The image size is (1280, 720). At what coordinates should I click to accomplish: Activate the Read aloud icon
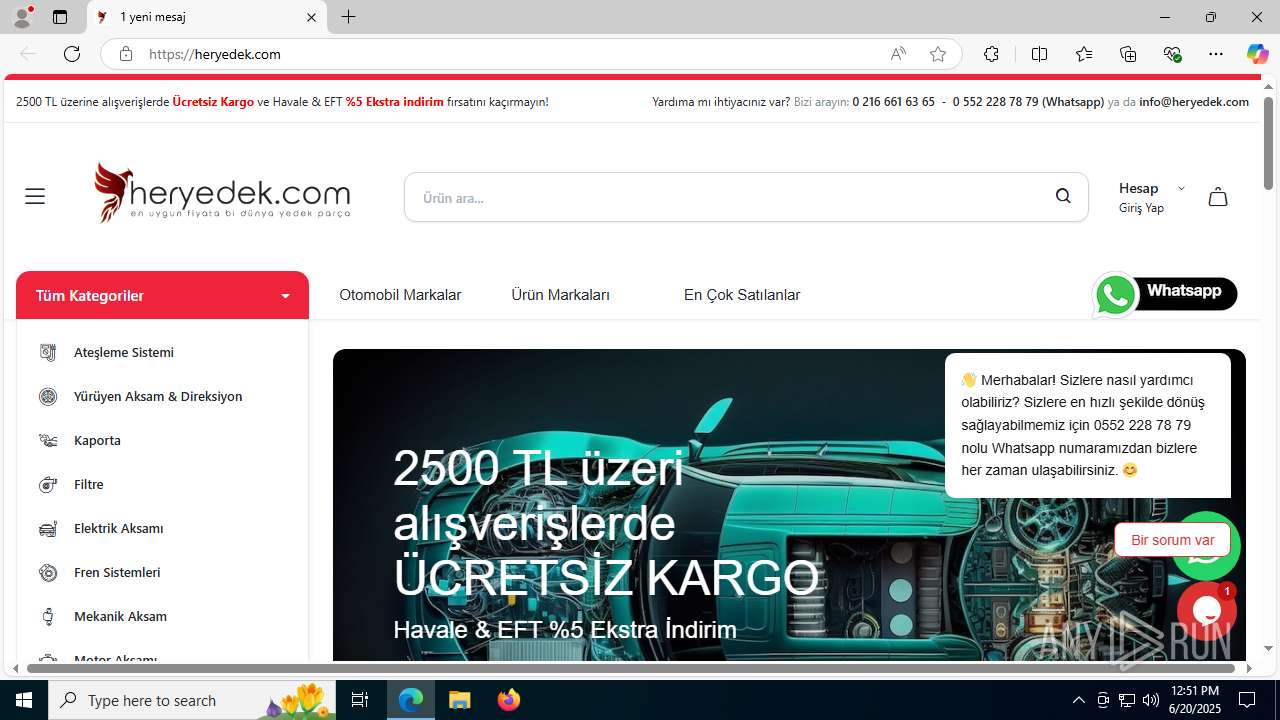coord(898,54)
